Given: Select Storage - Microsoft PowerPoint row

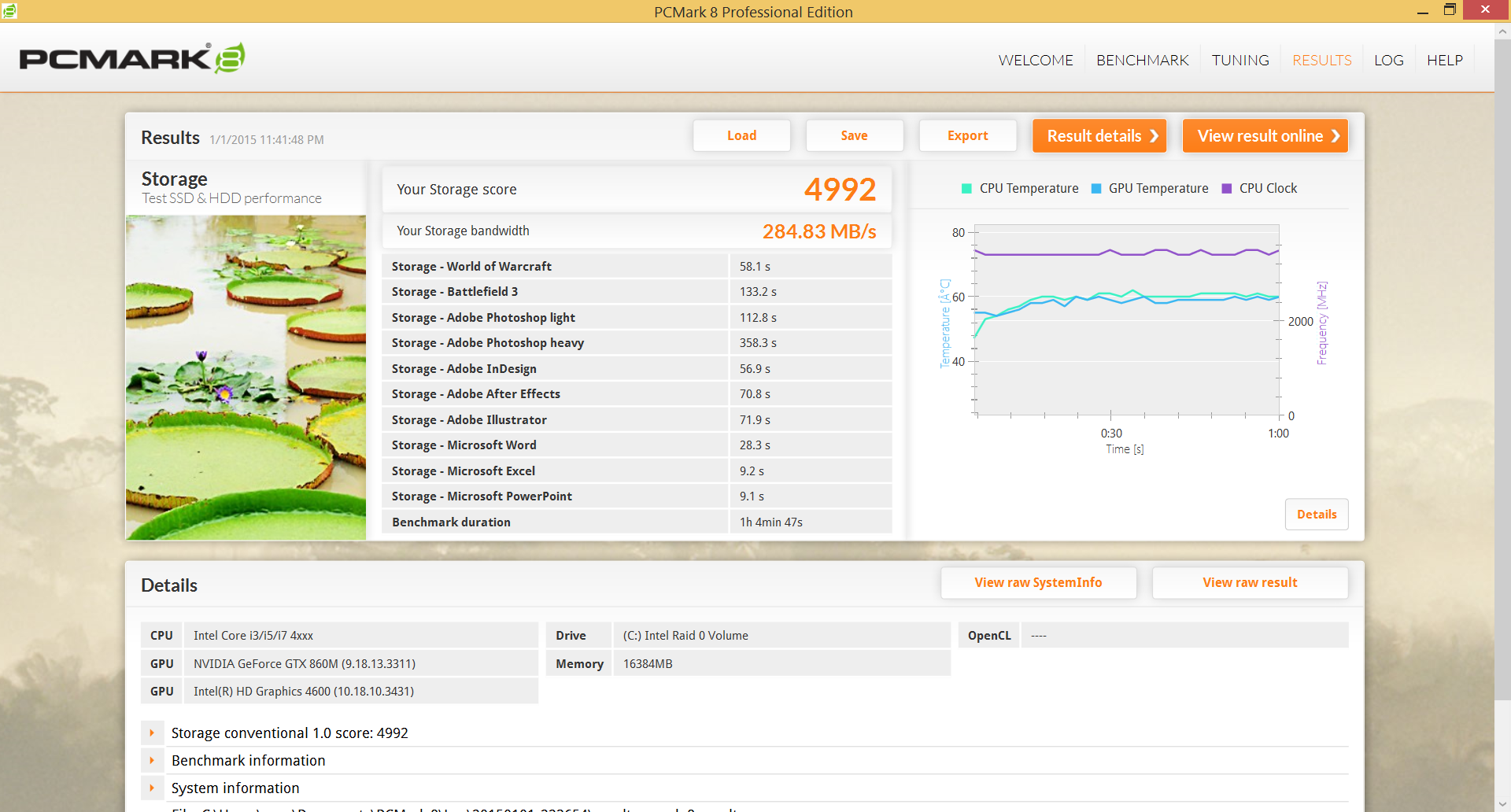Looking at the screenshot, I should tap(637, 496).
